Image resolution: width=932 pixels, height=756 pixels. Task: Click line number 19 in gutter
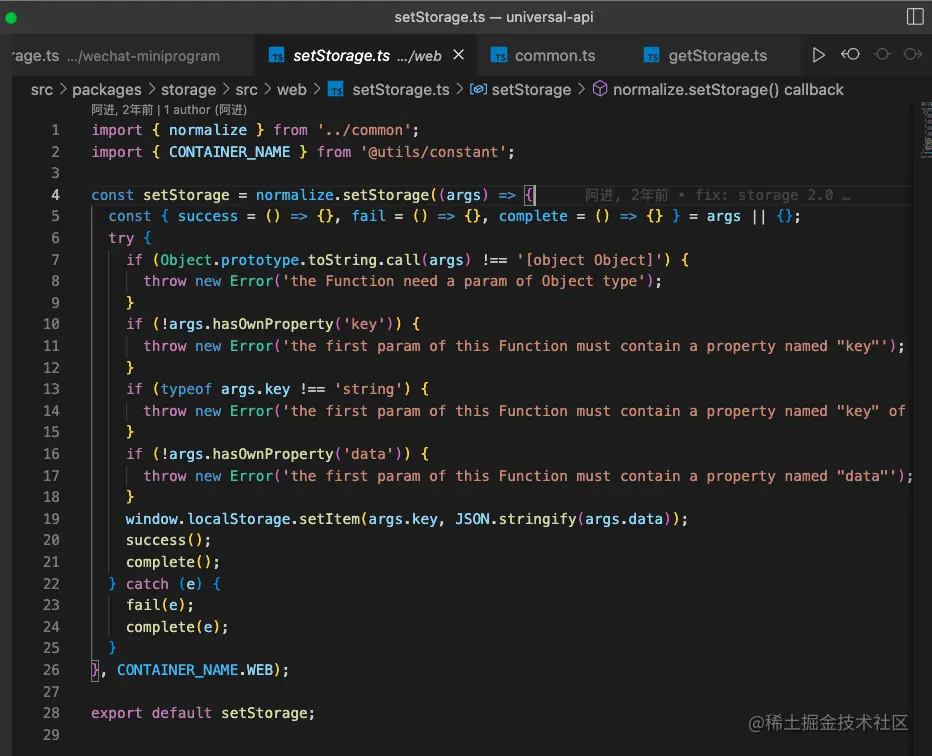pyautogui.click(x=51, y=519)
